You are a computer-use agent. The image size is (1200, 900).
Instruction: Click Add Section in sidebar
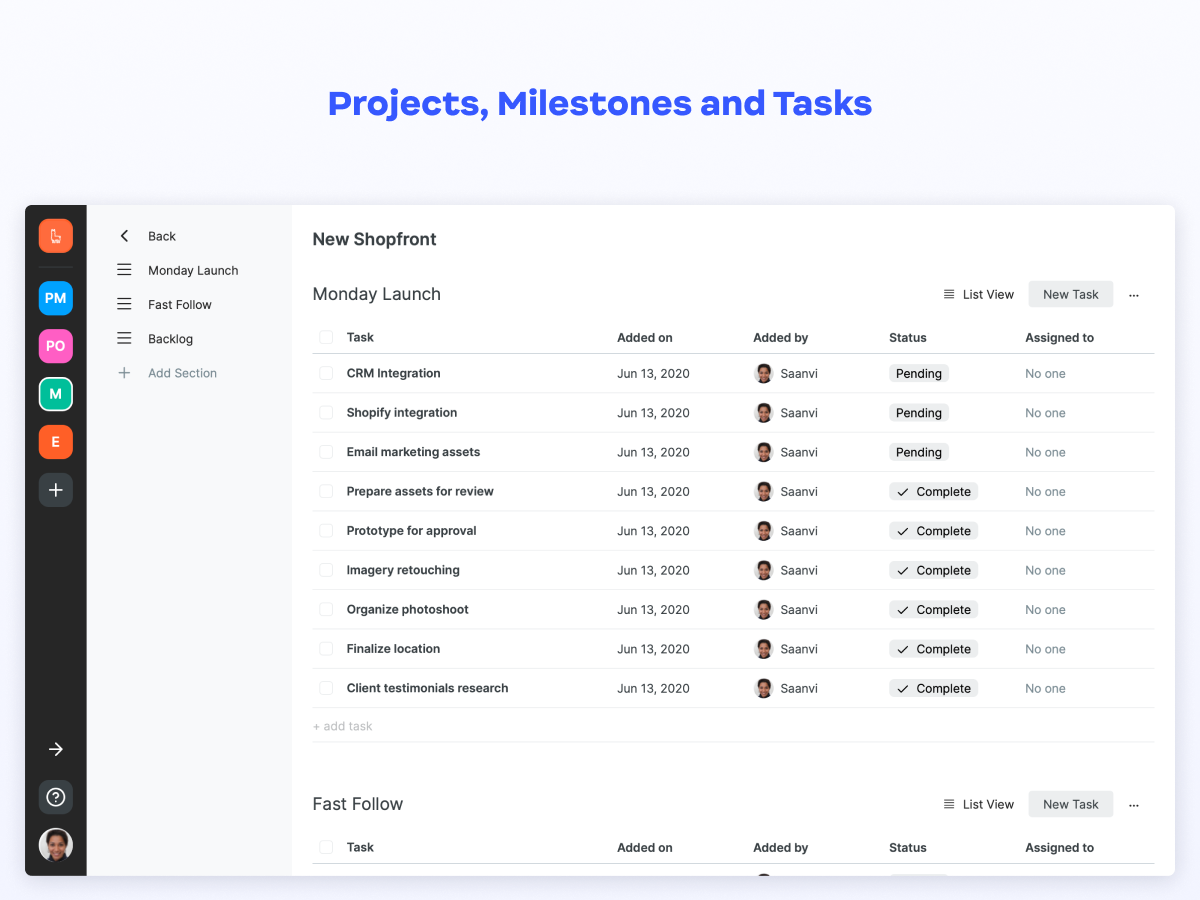[182, 373]
